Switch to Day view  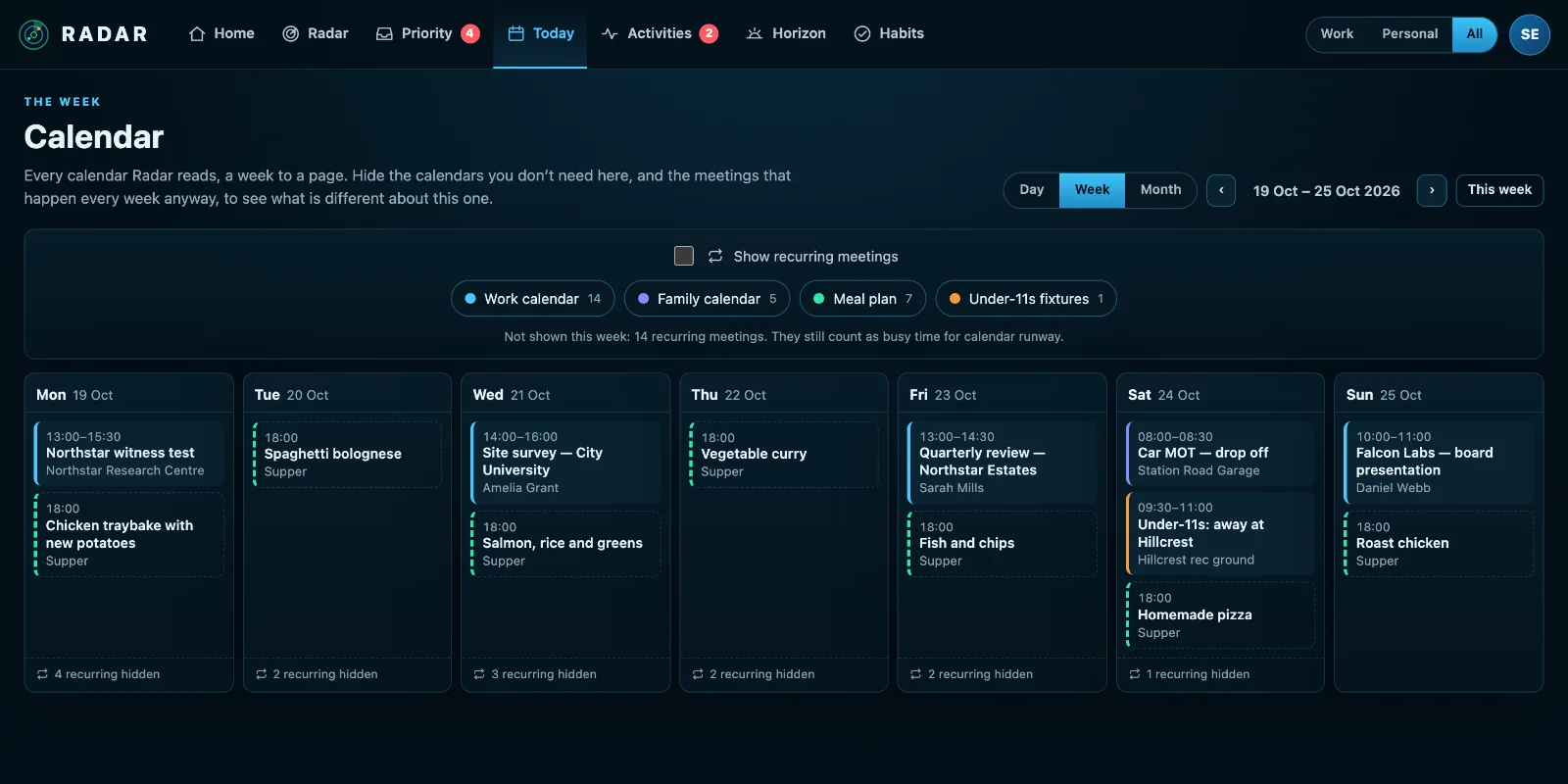1032,190
